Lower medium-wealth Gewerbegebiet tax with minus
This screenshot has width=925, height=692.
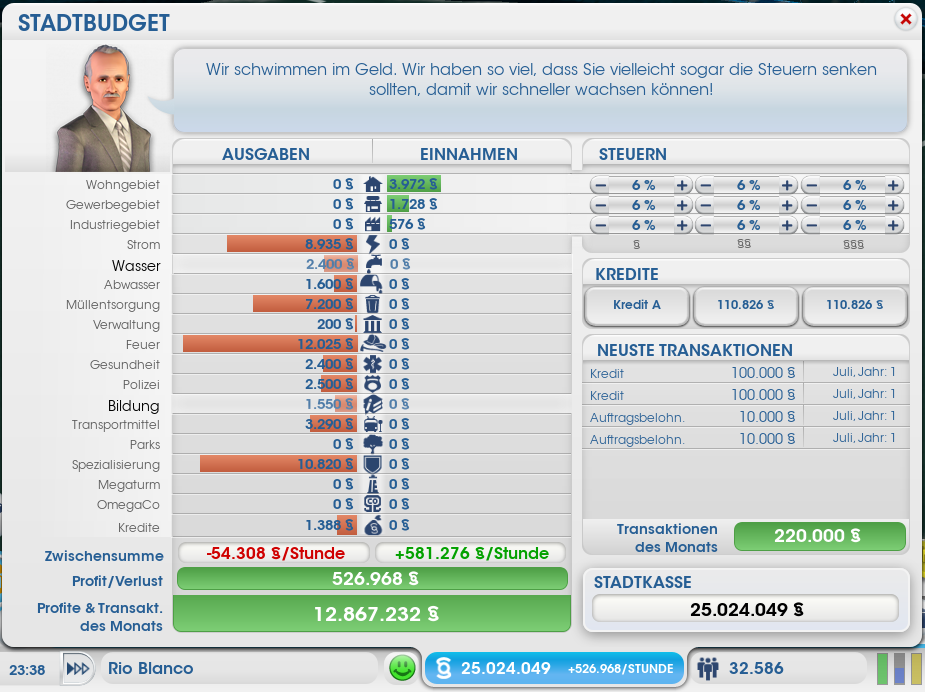(705, 205)
